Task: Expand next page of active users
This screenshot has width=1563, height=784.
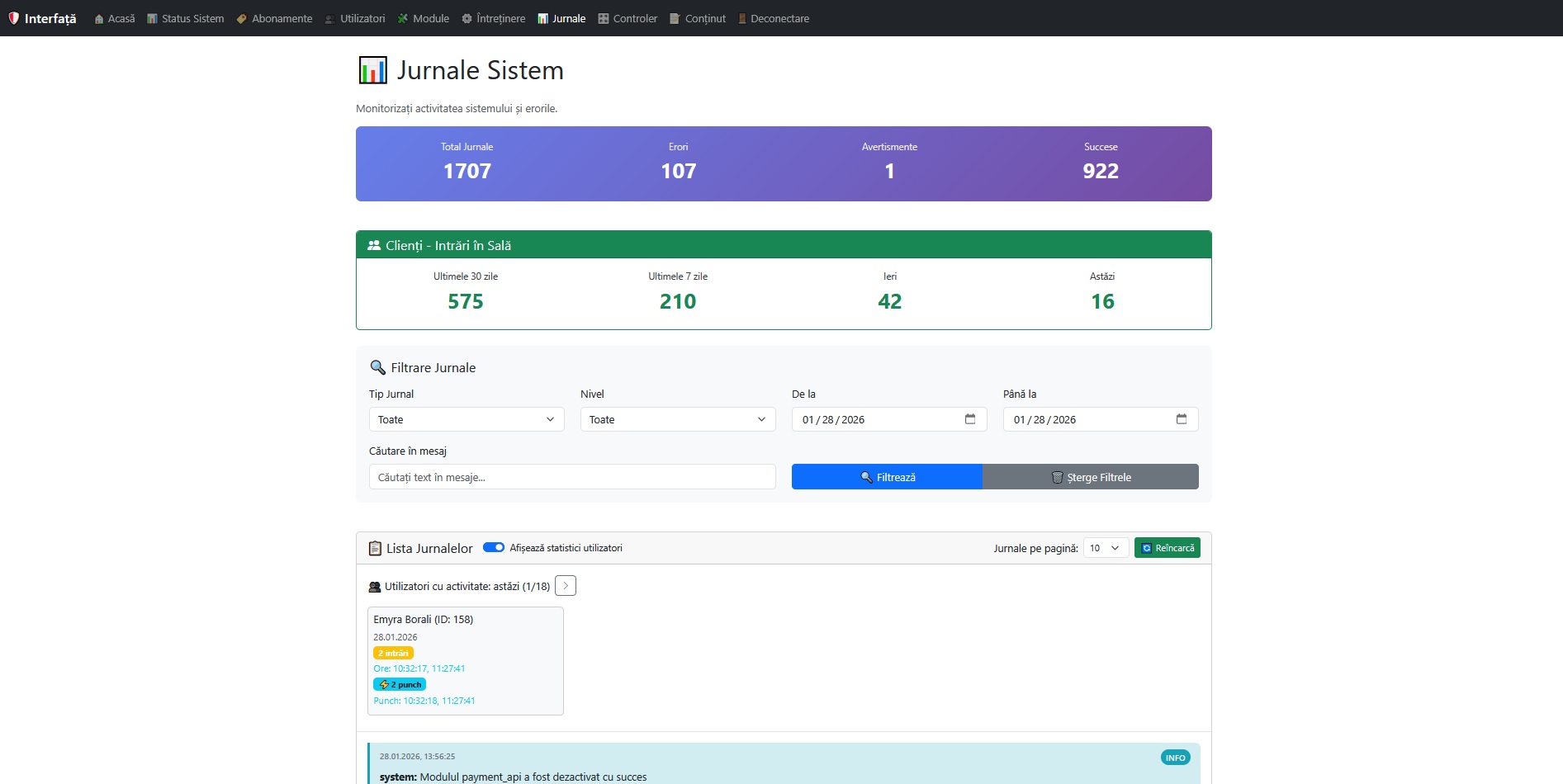Action: (566, 585)
